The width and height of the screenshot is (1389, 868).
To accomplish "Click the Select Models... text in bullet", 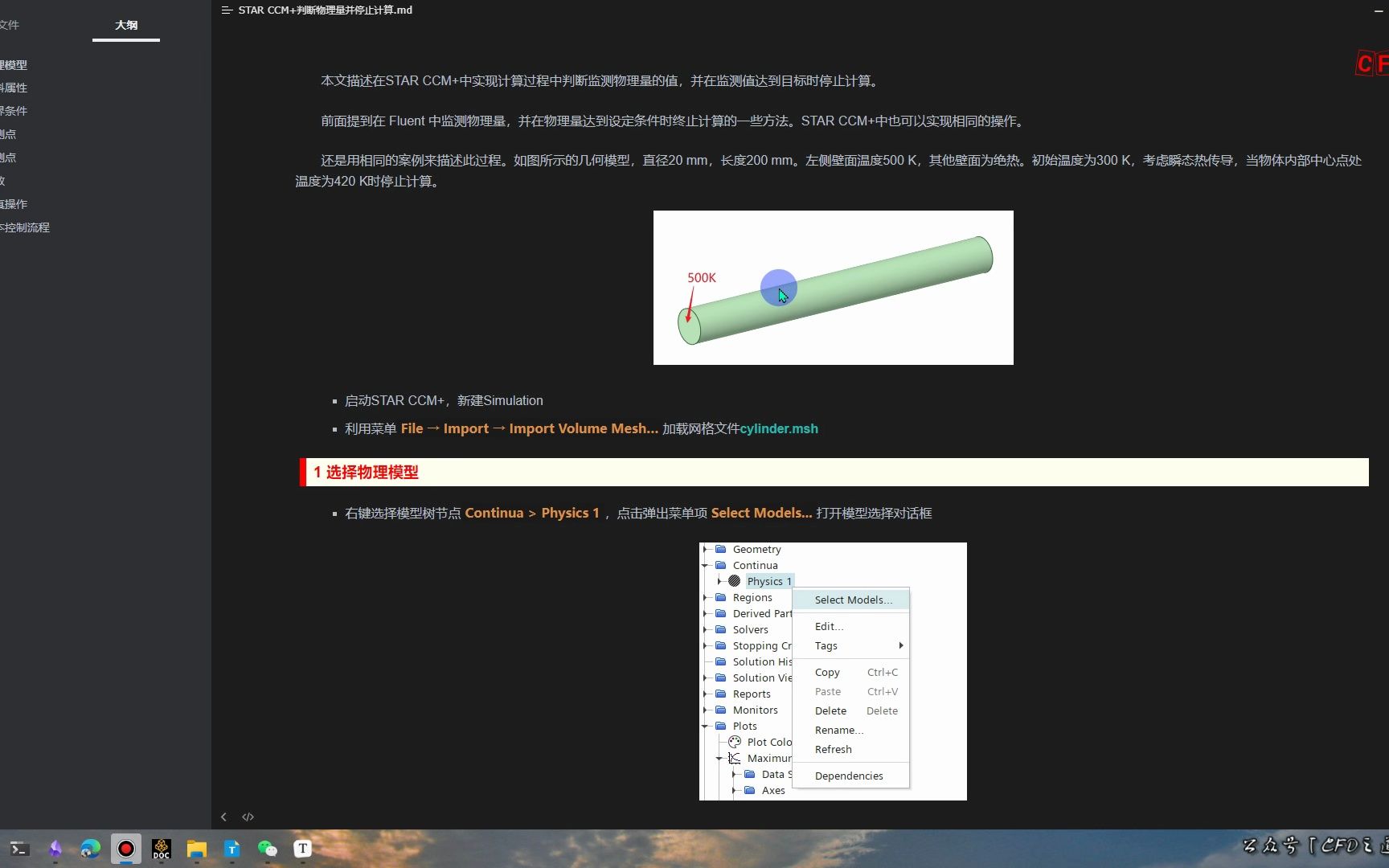I will tap(761, 513).
